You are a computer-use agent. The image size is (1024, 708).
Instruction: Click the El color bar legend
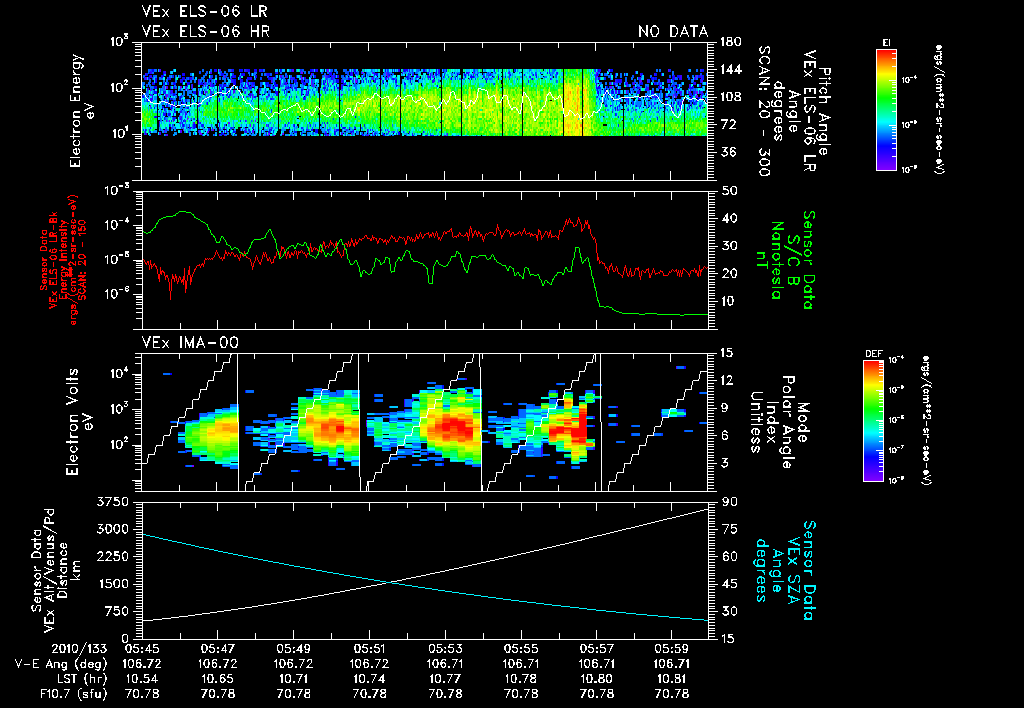[886, 109]
